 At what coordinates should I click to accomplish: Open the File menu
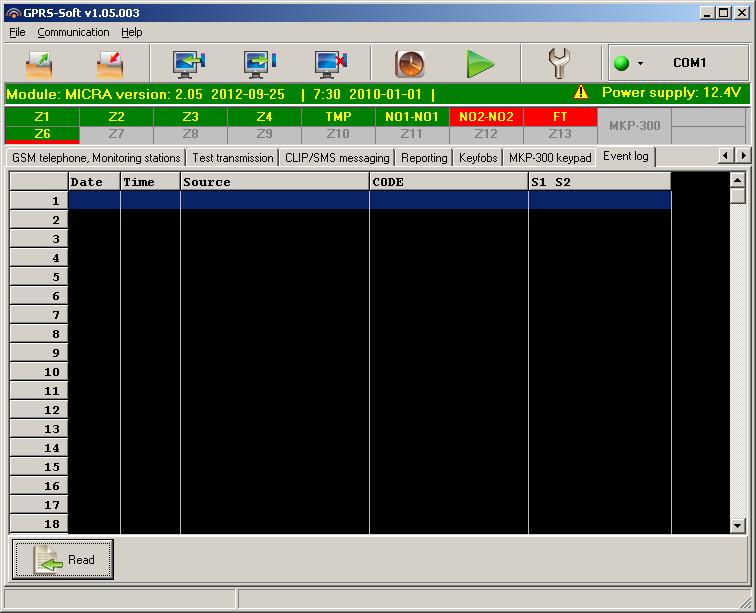point(17,32)
